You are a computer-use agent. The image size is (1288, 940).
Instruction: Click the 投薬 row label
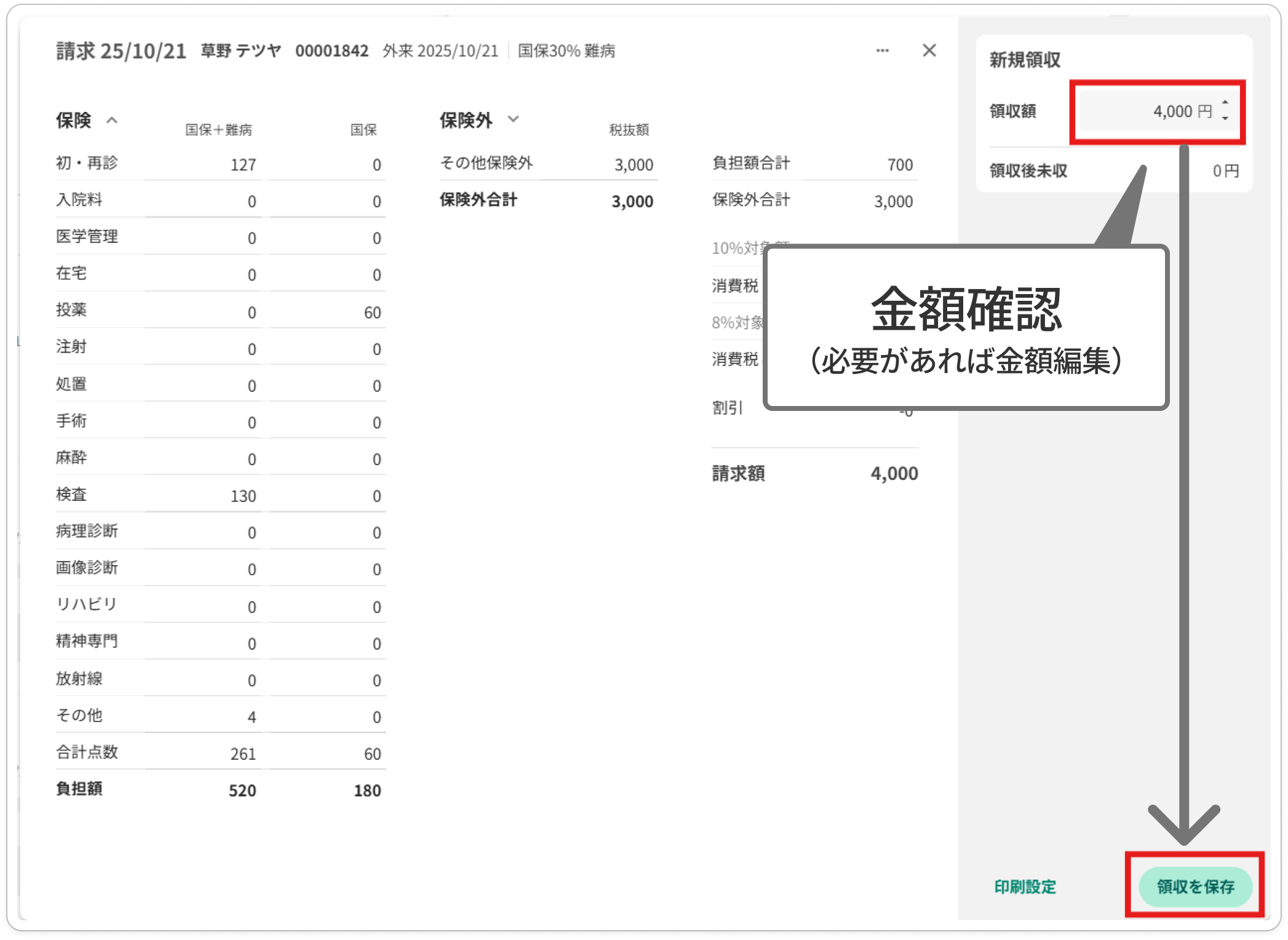point(71,309)
